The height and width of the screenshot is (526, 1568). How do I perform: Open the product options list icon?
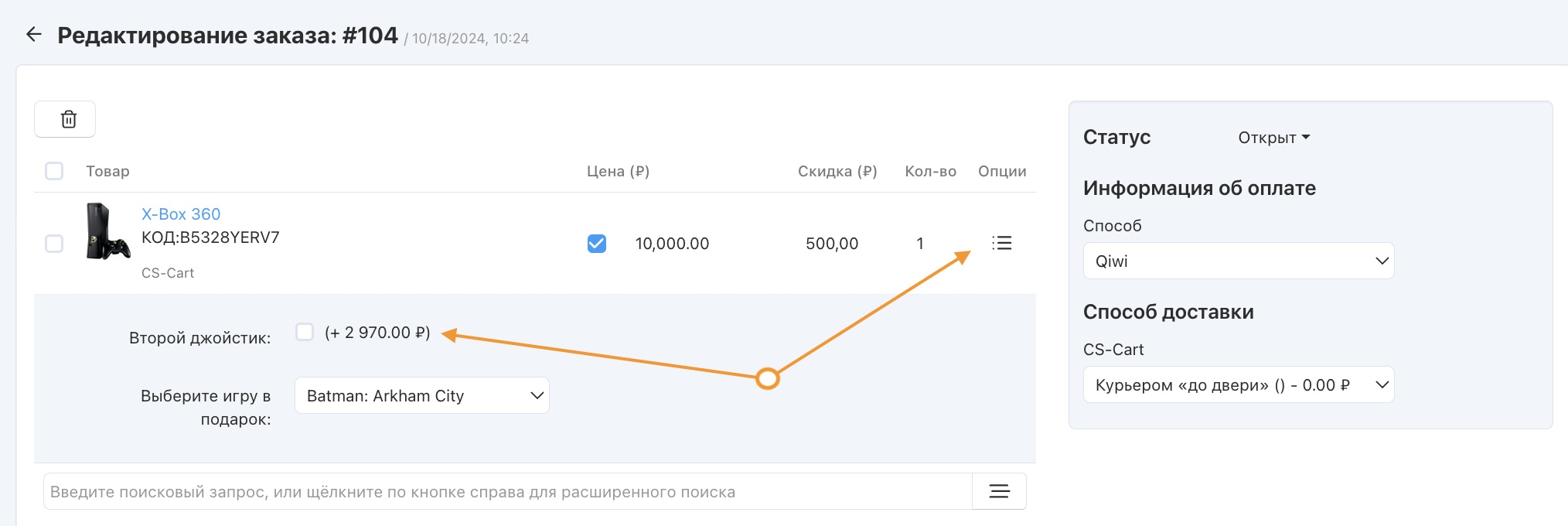(1001, 243)
